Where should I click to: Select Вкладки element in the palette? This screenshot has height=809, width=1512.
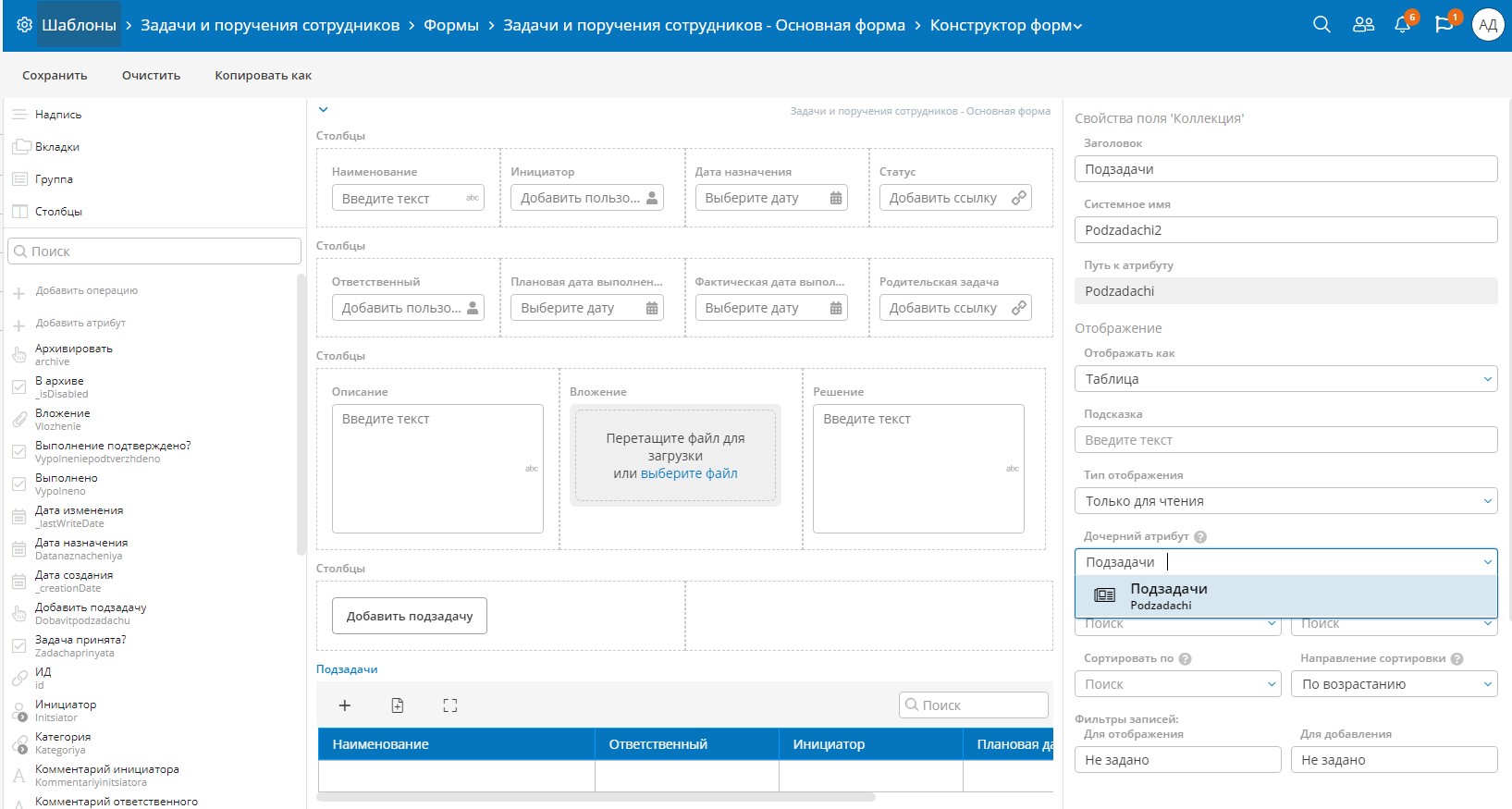point(56,147)
